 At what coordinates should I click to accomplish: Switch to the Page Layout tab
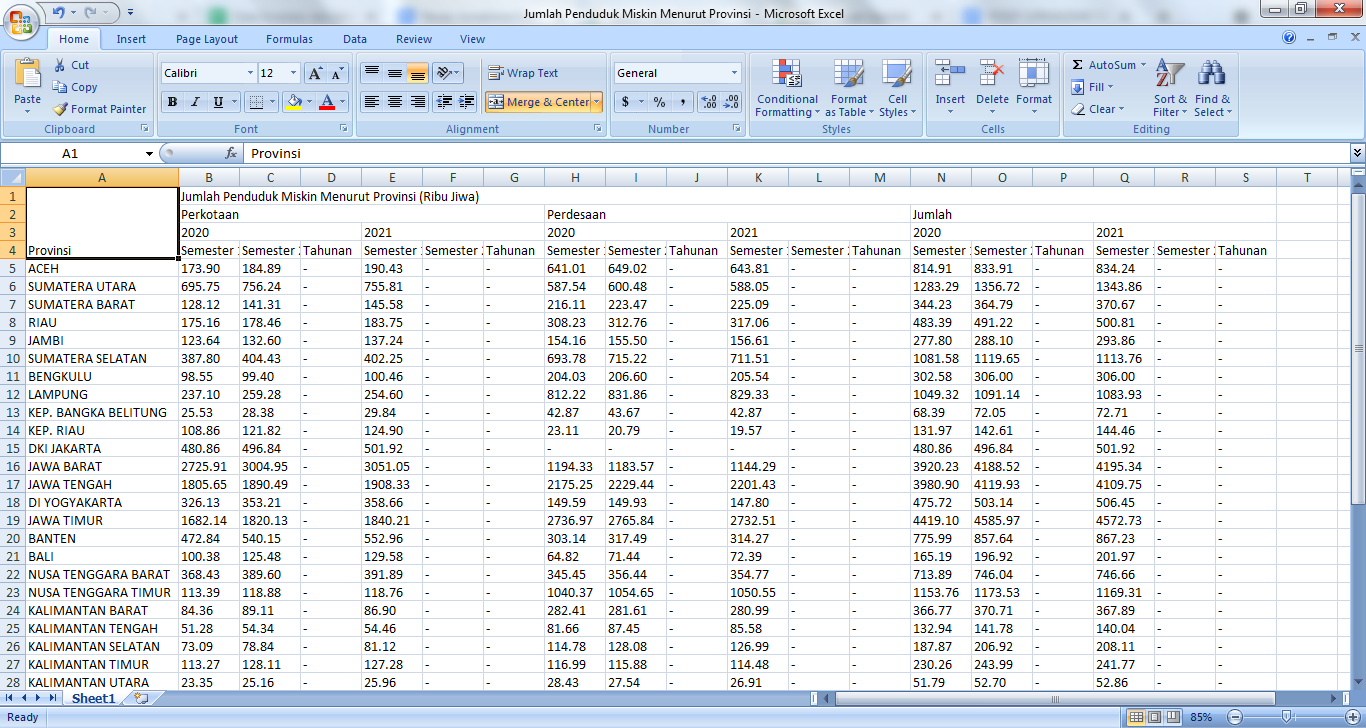[x=207, y=39]
